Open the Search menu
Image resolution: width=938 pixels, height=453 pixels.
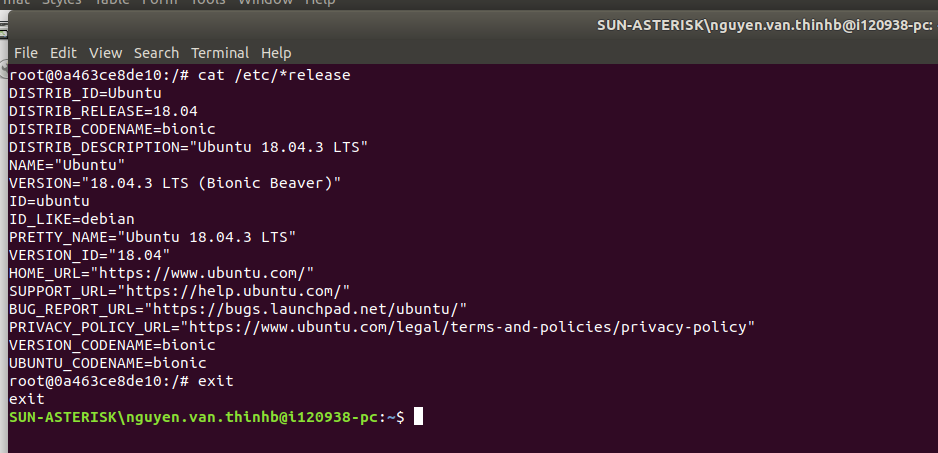(x=156, y=52)
